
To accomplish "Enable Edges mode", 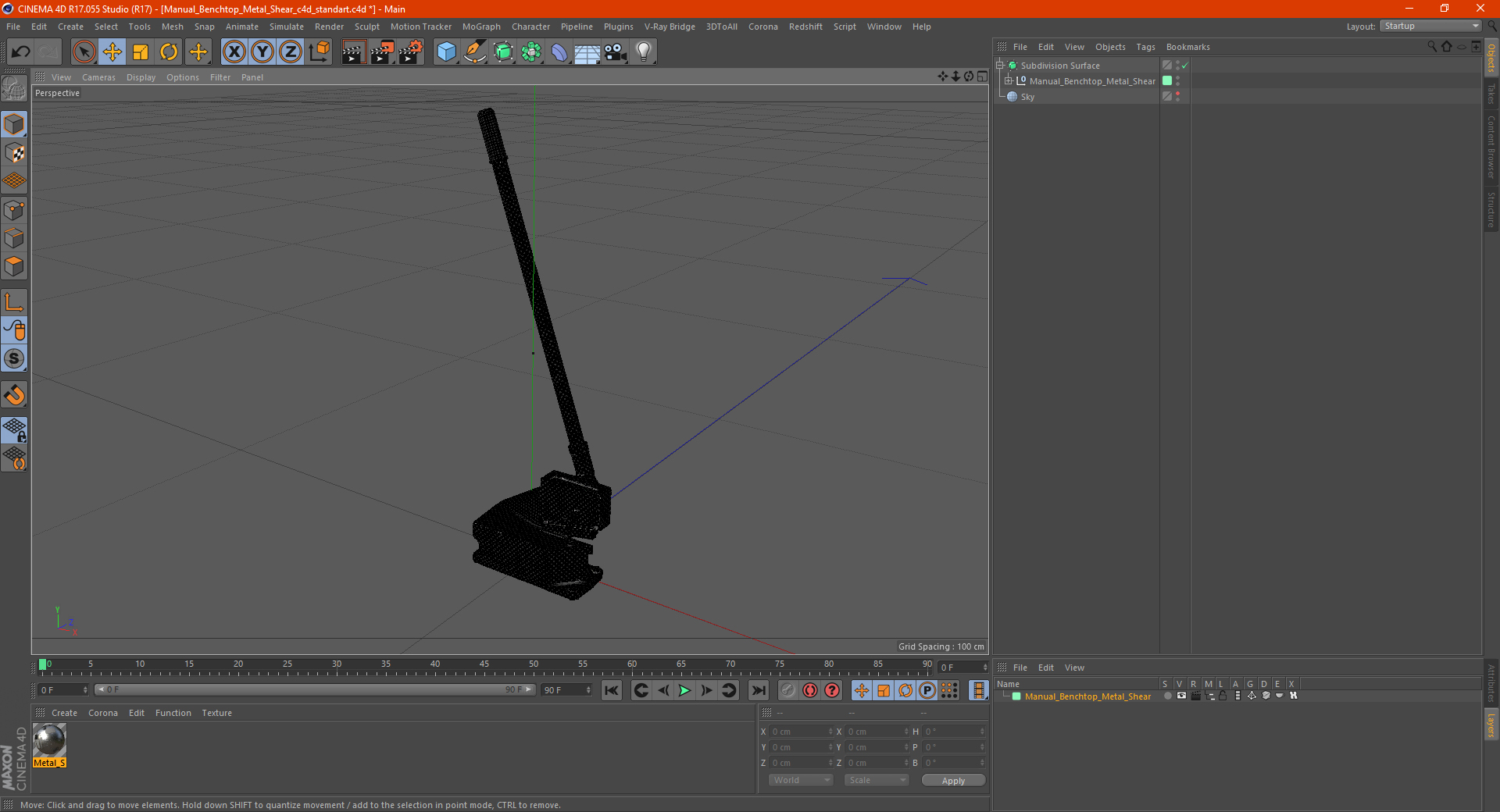I will pyautogui.click(x=14, y=238).
